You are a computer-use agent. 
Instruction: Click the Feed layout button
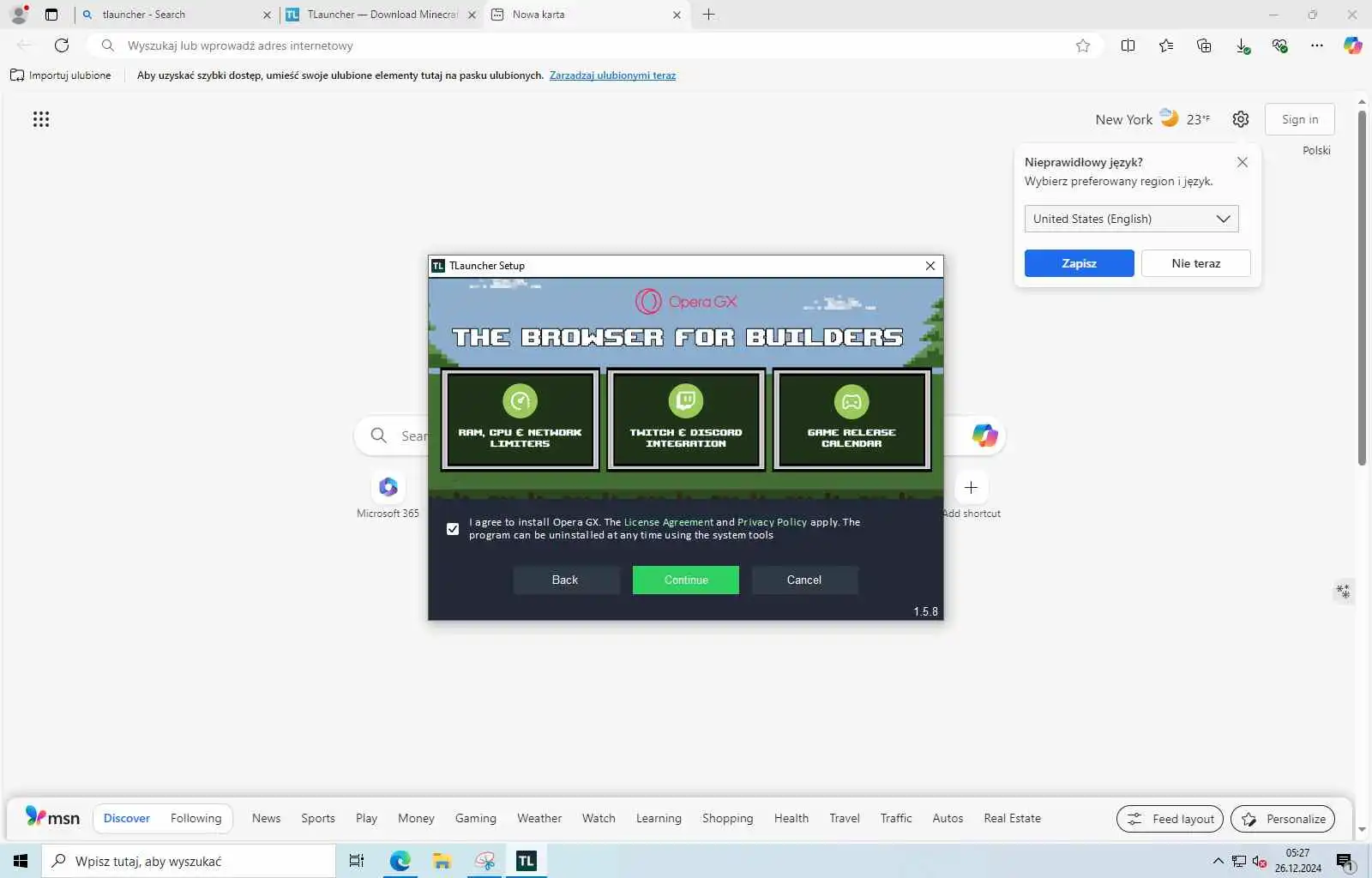[1170, 819]
